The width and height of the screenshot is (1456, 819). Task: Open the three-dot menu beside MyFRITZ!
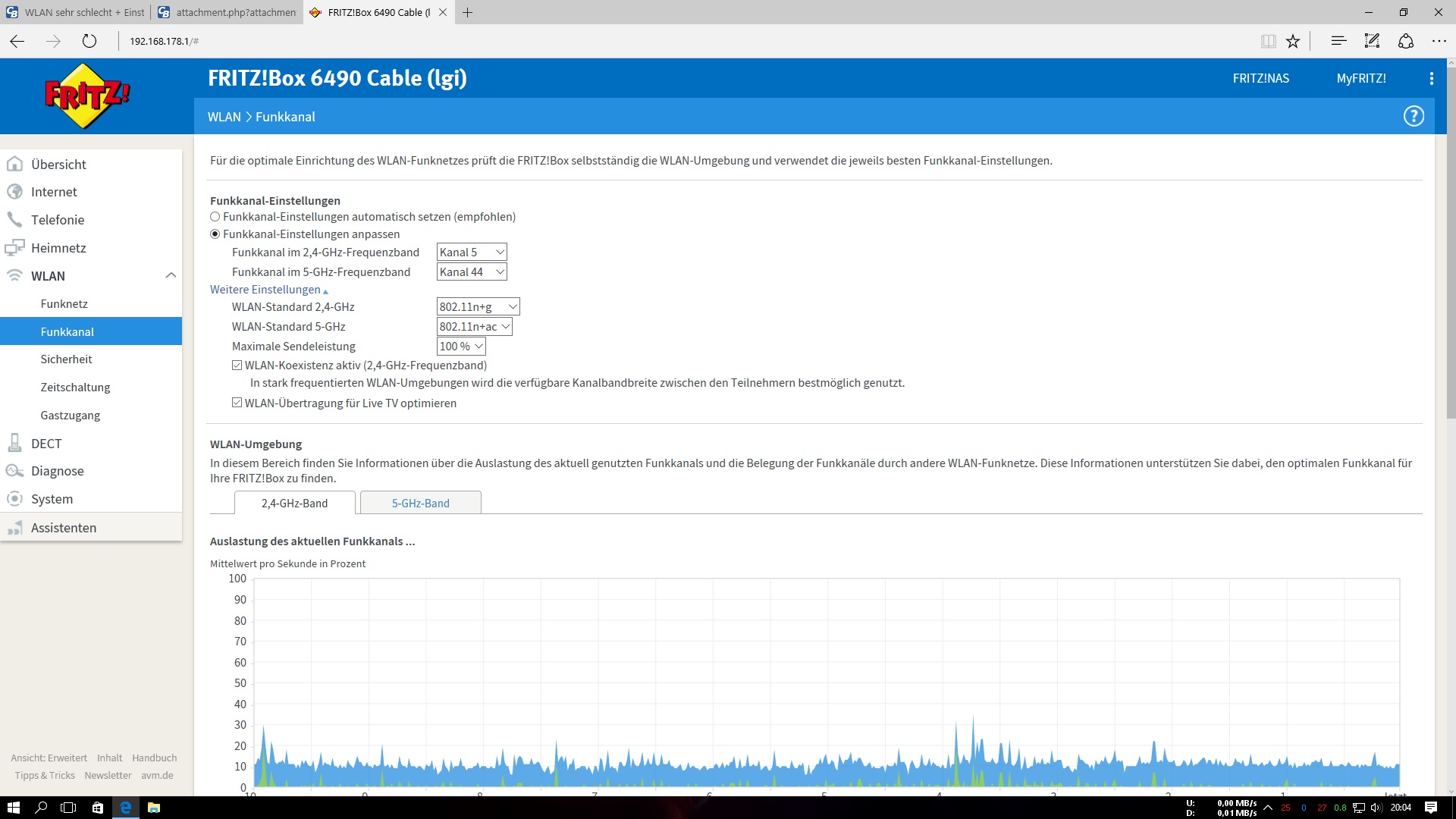pos(1431,78)
